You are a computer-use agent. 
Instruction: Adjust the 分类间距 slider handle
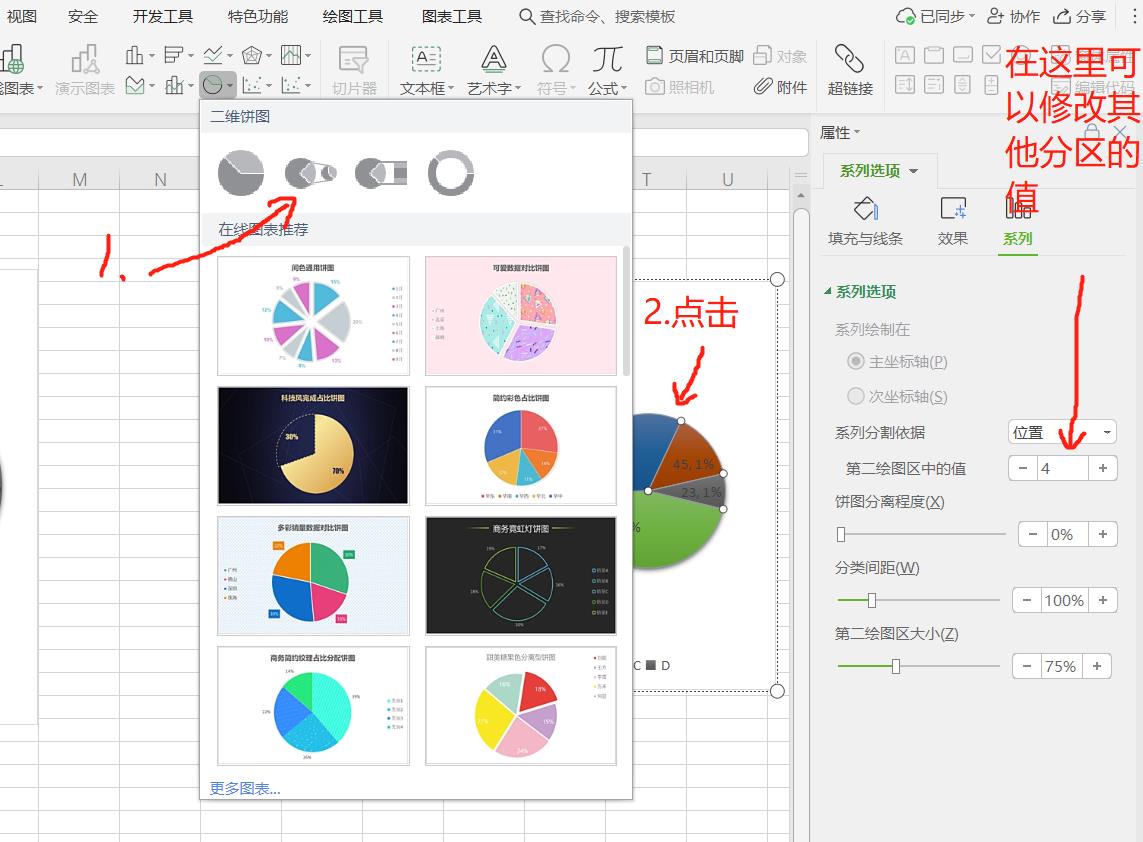872,600
